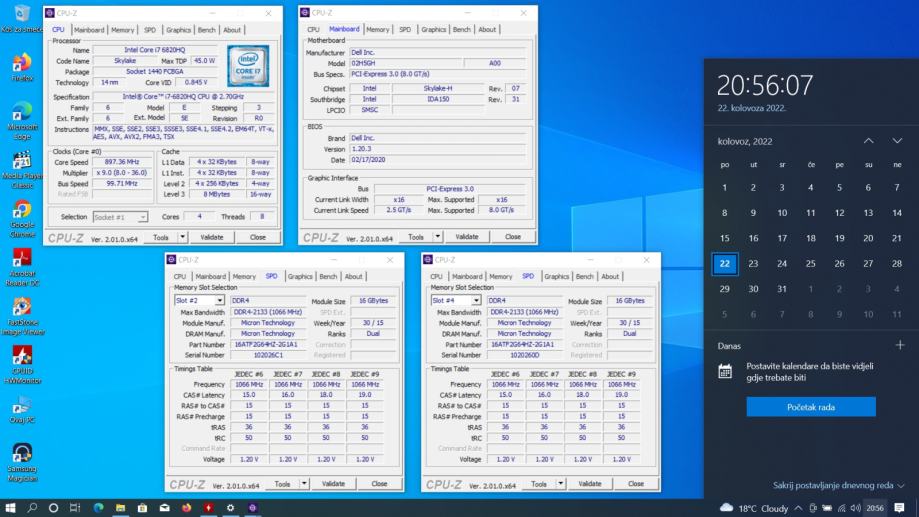919x517 pixels.
Task: Select day 15 in the calendar
Action: click(x=725, y=238)
